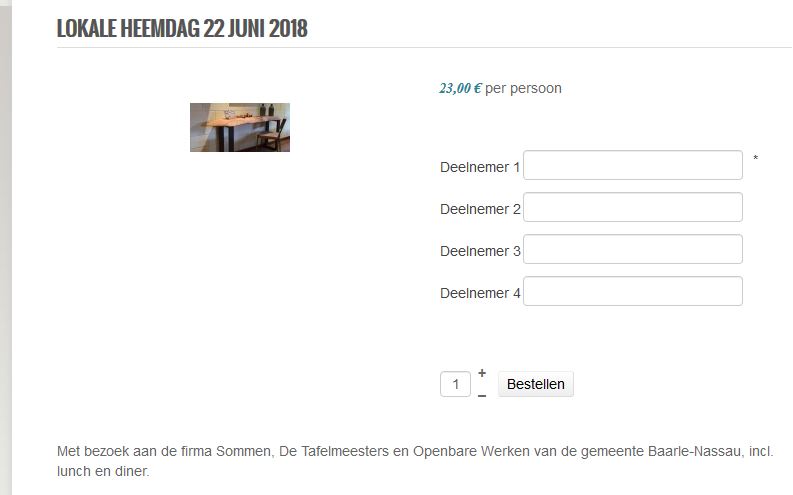
Task: Click the required asterisk next to Deelnemer 1
Action: tap(756, 159)
